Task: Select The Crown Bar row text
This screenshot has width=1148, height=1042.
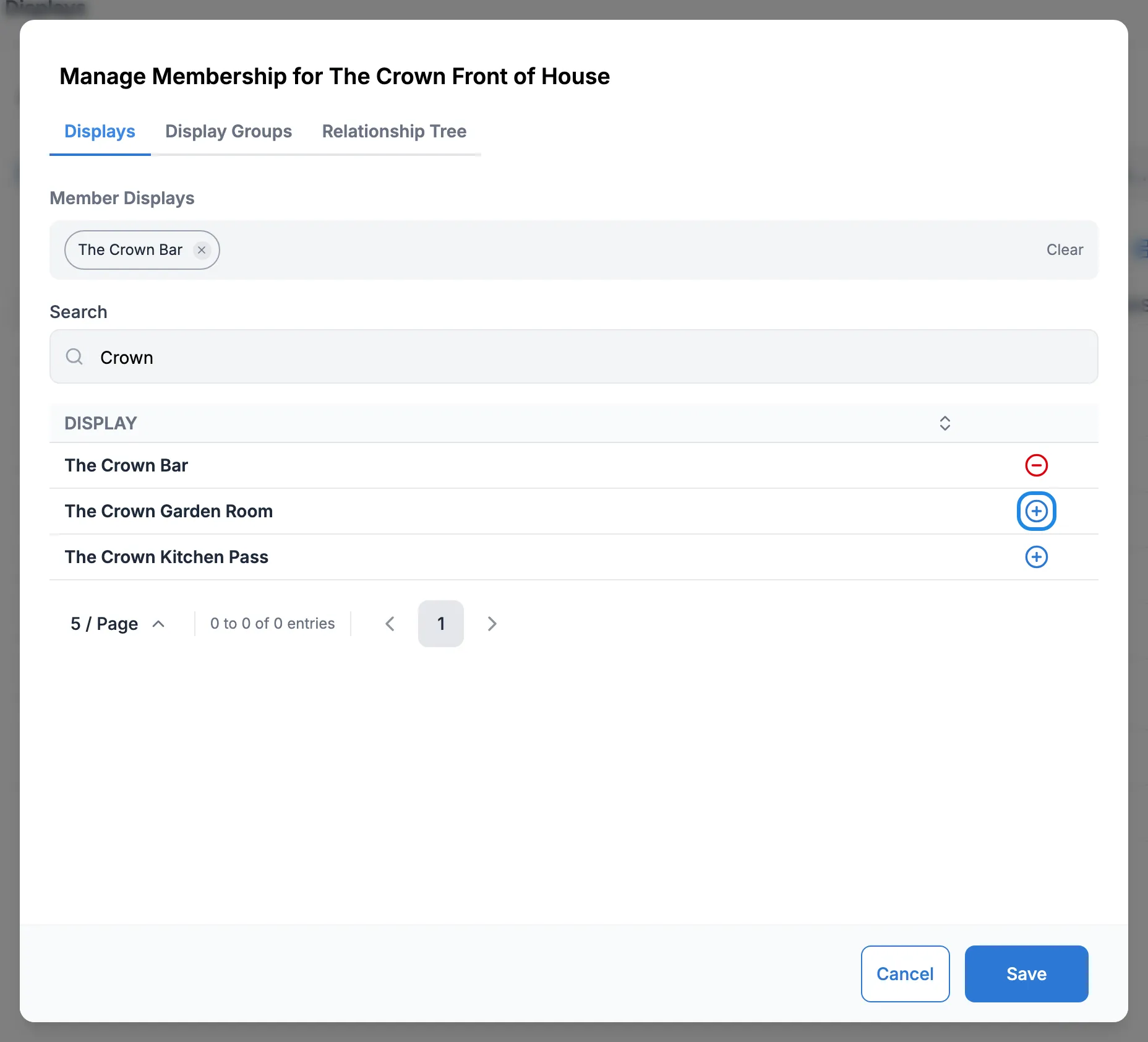Action: click(x=126, y=465)
